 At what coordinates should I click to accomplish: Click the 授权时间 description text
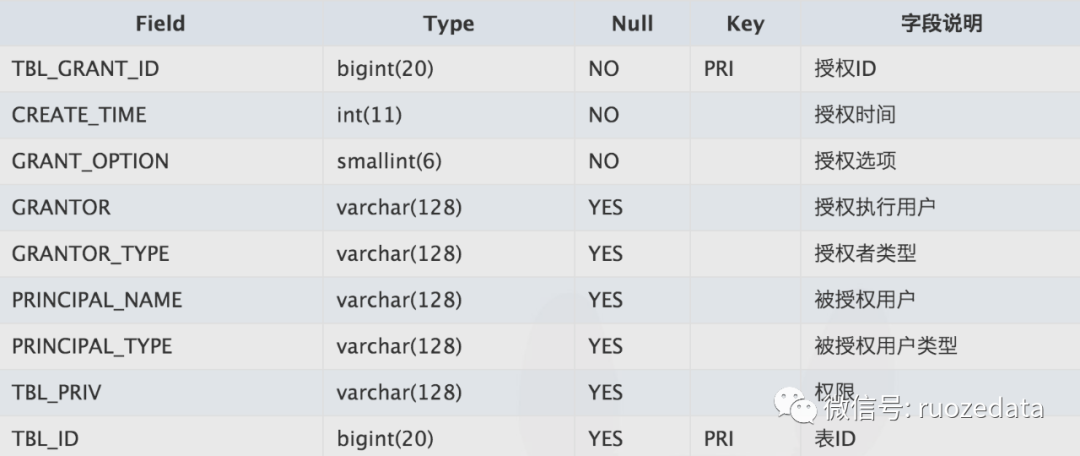click(855, 115)
